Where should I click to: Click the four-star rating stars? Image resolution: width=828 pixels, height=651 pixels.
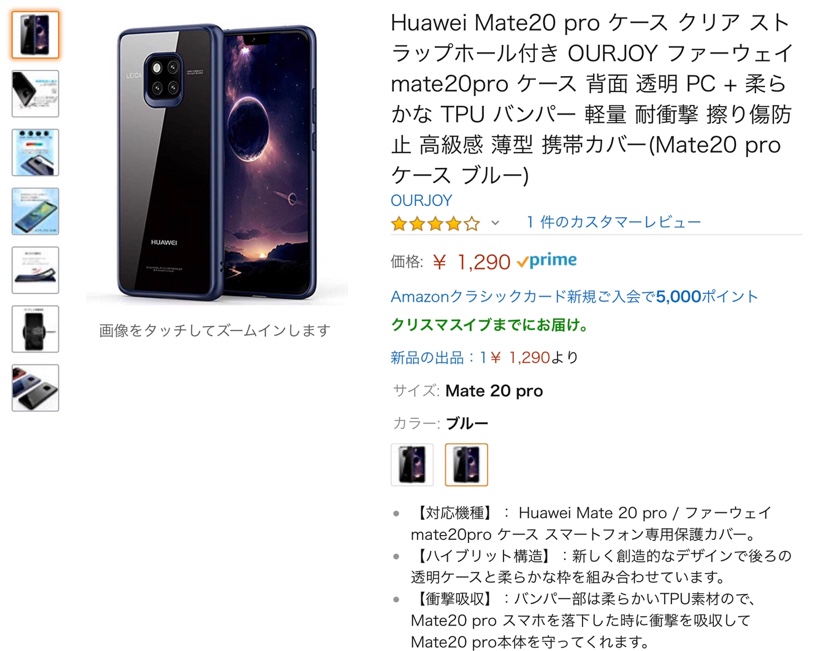435,224
